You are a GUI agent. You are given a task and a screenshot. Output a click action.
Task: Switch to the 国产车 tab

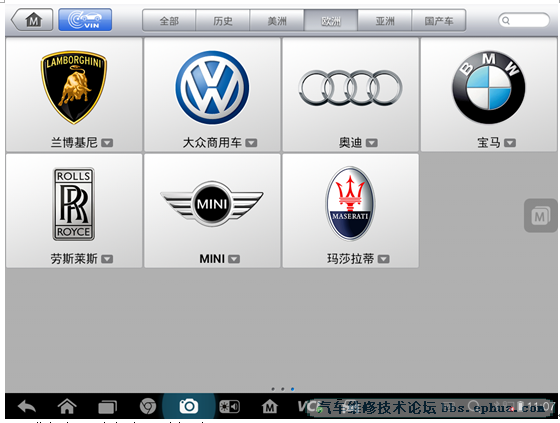tap(439, 21)
